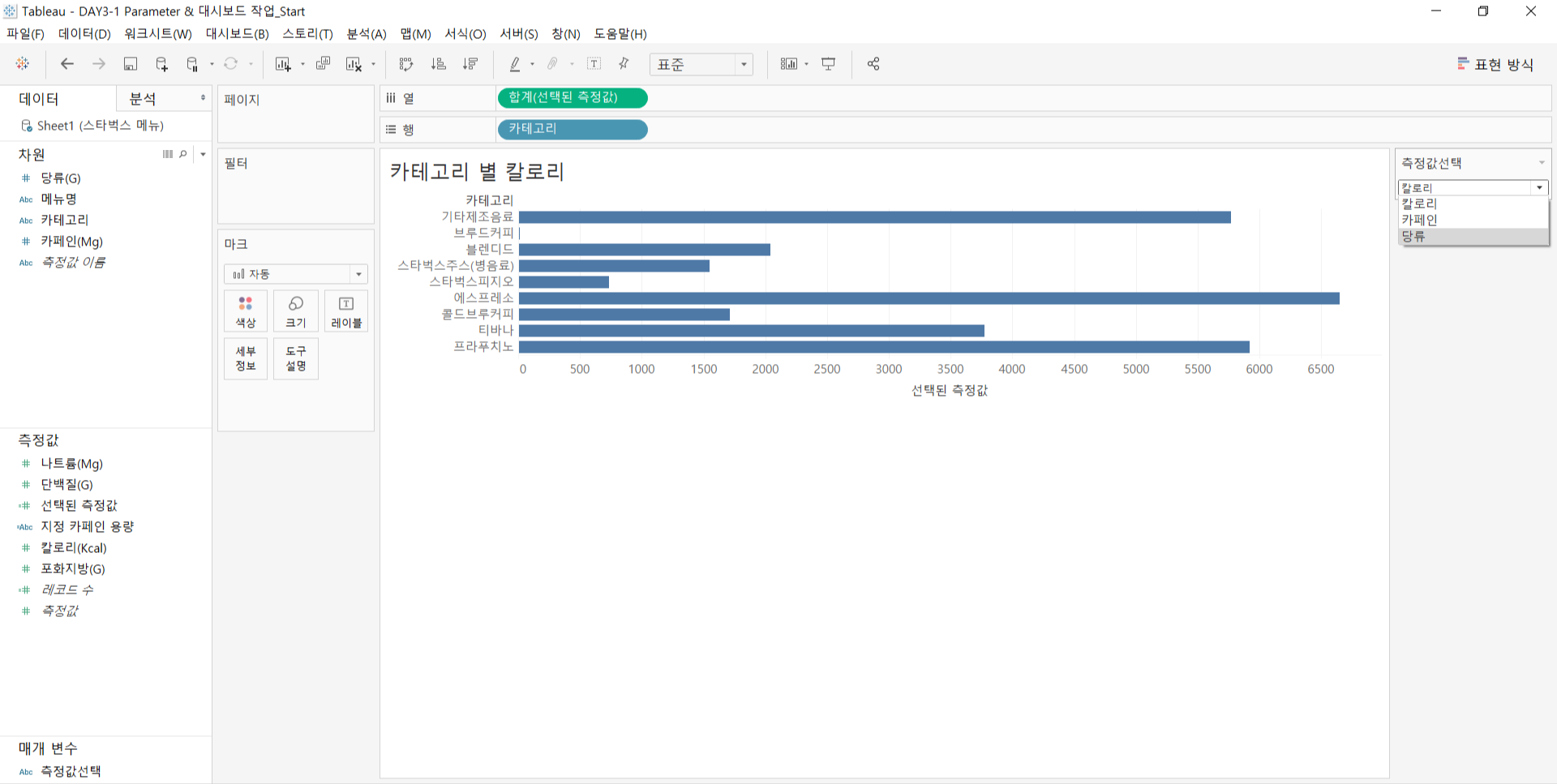Pause automatic data updates
Viewport: 1557px width, 784px height.
(192, 64)
